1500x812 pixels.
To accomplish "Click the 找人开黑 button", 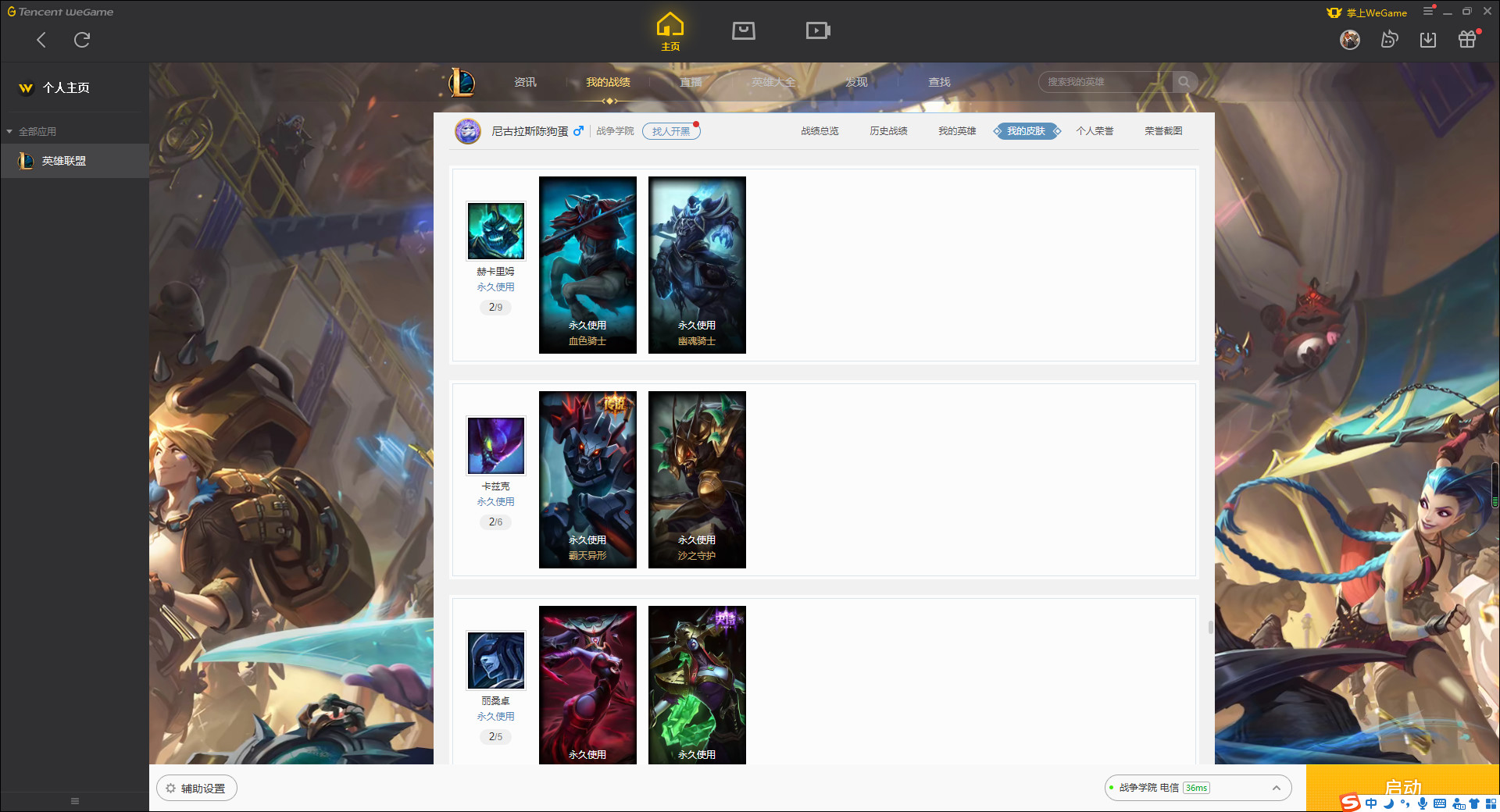I will [x=671, y=131].
